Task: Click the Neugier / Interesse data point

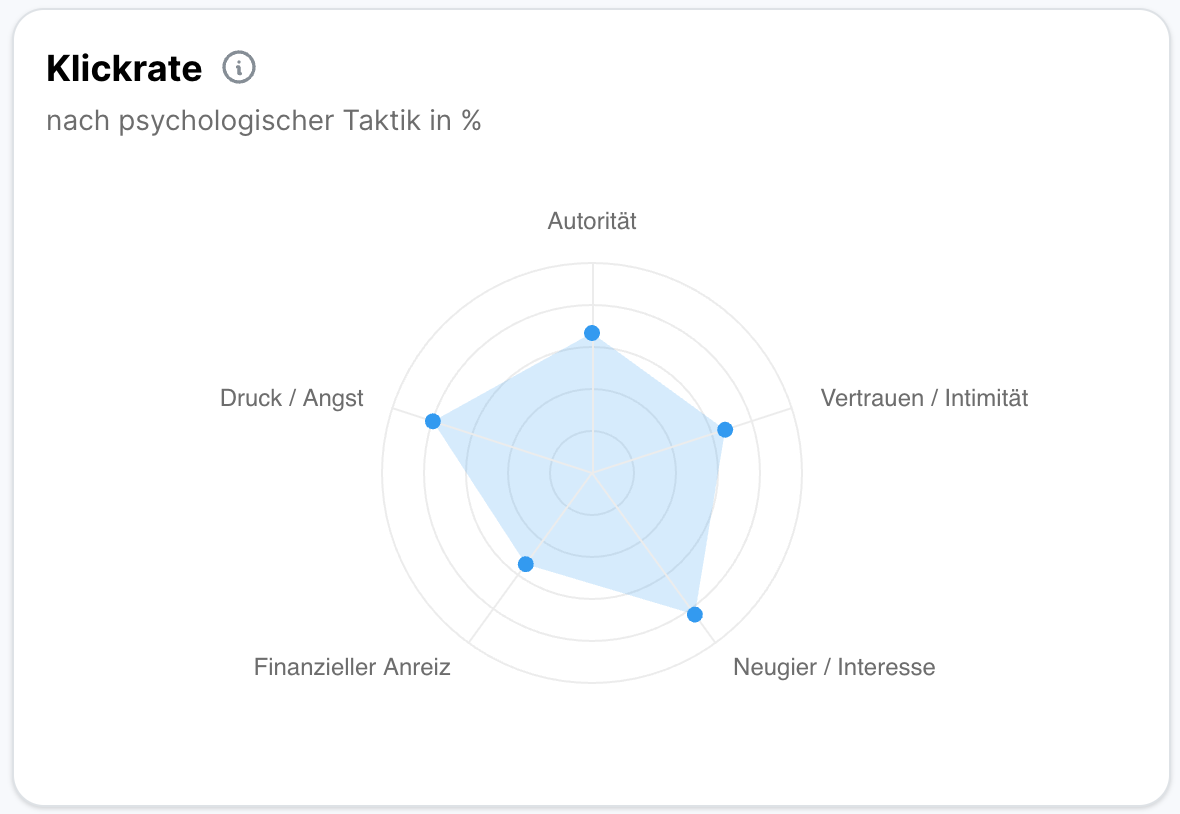Action: pyautogui.click(x=695, y=614)
